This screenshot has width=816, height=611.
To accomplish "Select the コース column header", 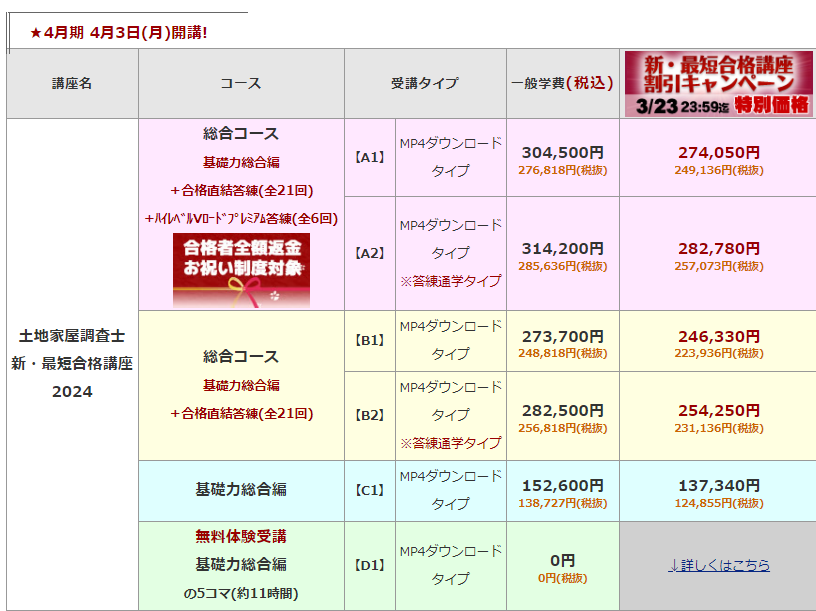I will tap(241, 83).
